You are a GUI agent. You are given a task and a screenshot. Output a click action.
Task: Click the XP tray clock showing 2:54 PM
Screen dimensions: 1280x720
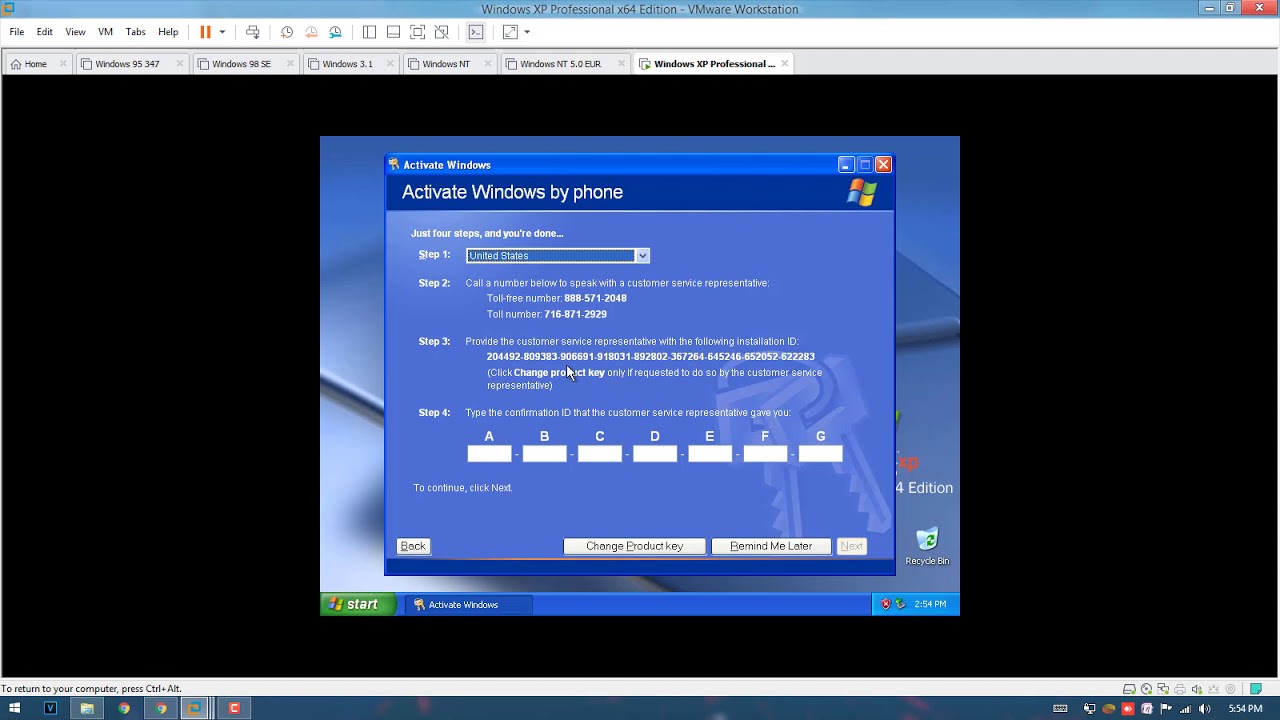(x=930, y=604)
